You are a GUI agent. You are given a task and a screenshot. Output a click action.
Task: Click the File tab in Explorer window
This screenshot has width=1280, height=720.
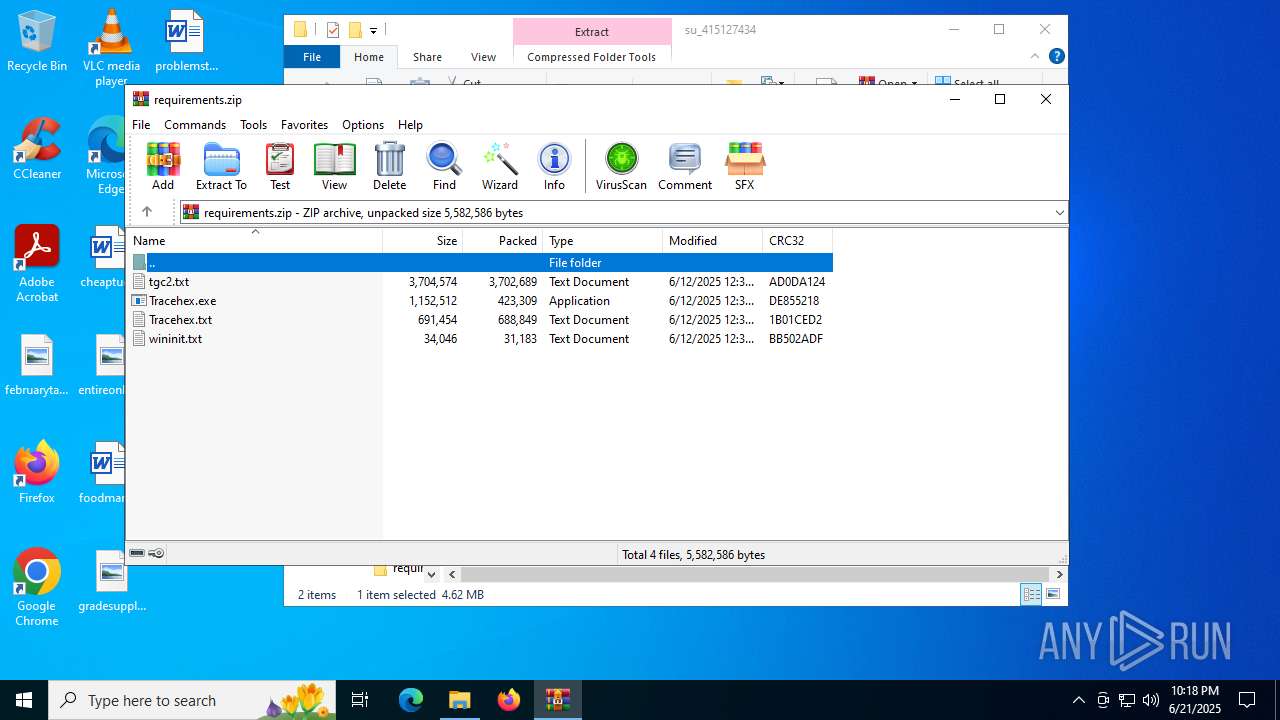(x=312, y=57)
